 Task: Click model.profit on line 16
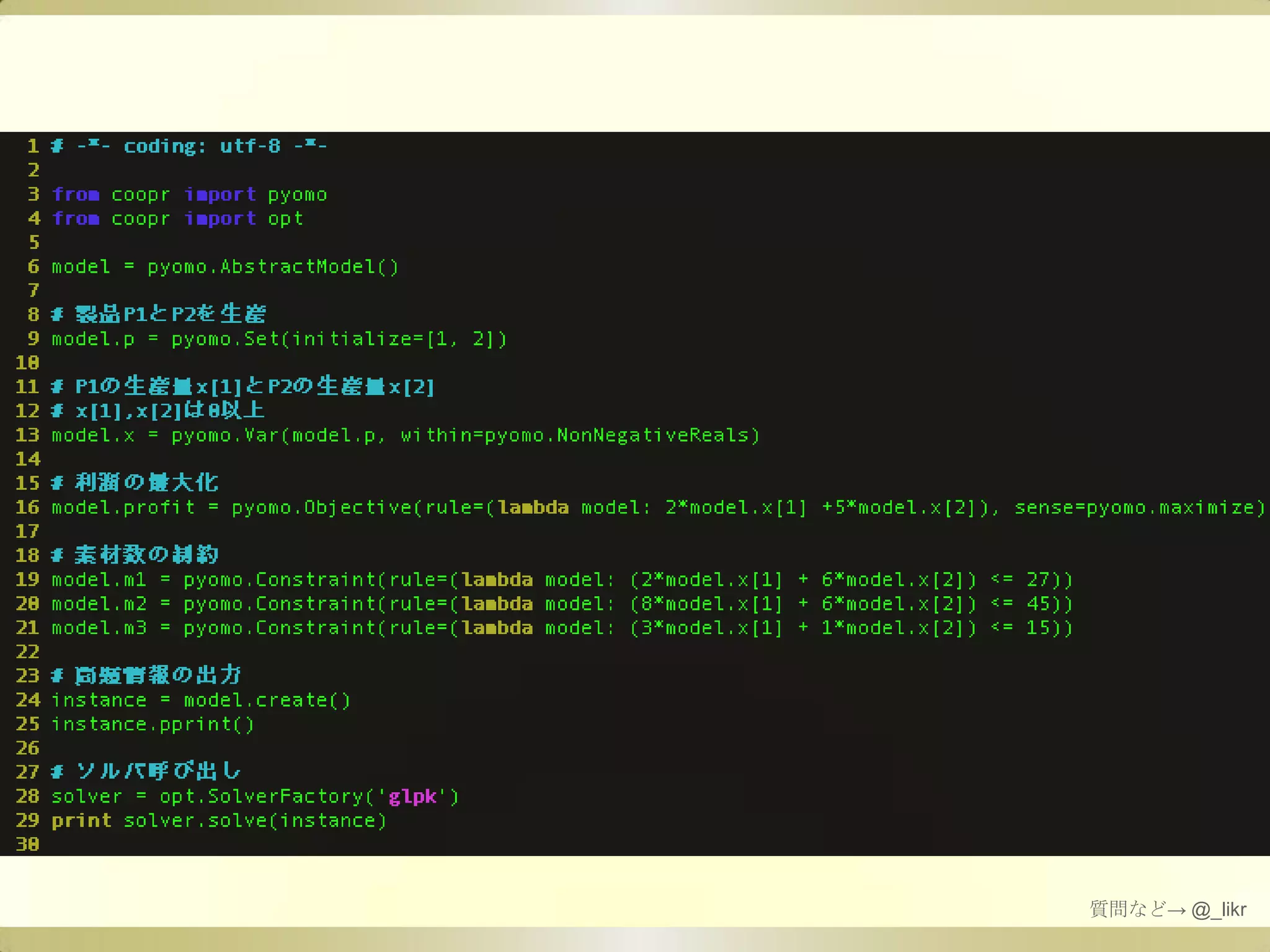coord(122,508)
